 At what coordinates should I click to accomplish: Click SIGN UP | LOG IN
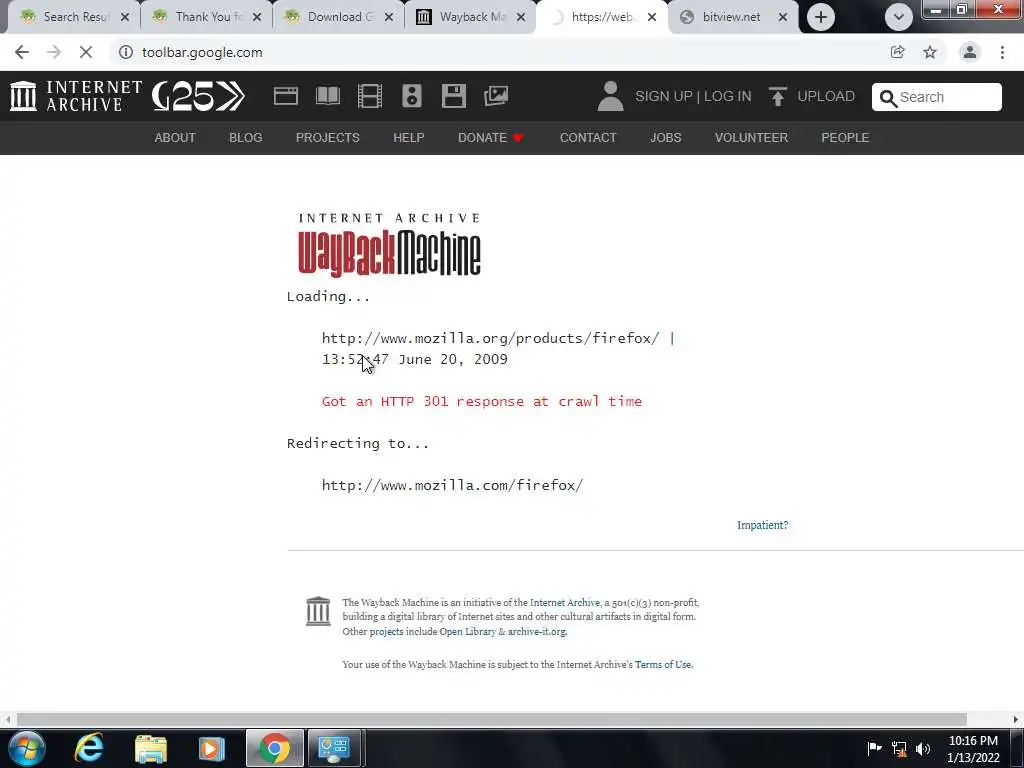[693, 96]
